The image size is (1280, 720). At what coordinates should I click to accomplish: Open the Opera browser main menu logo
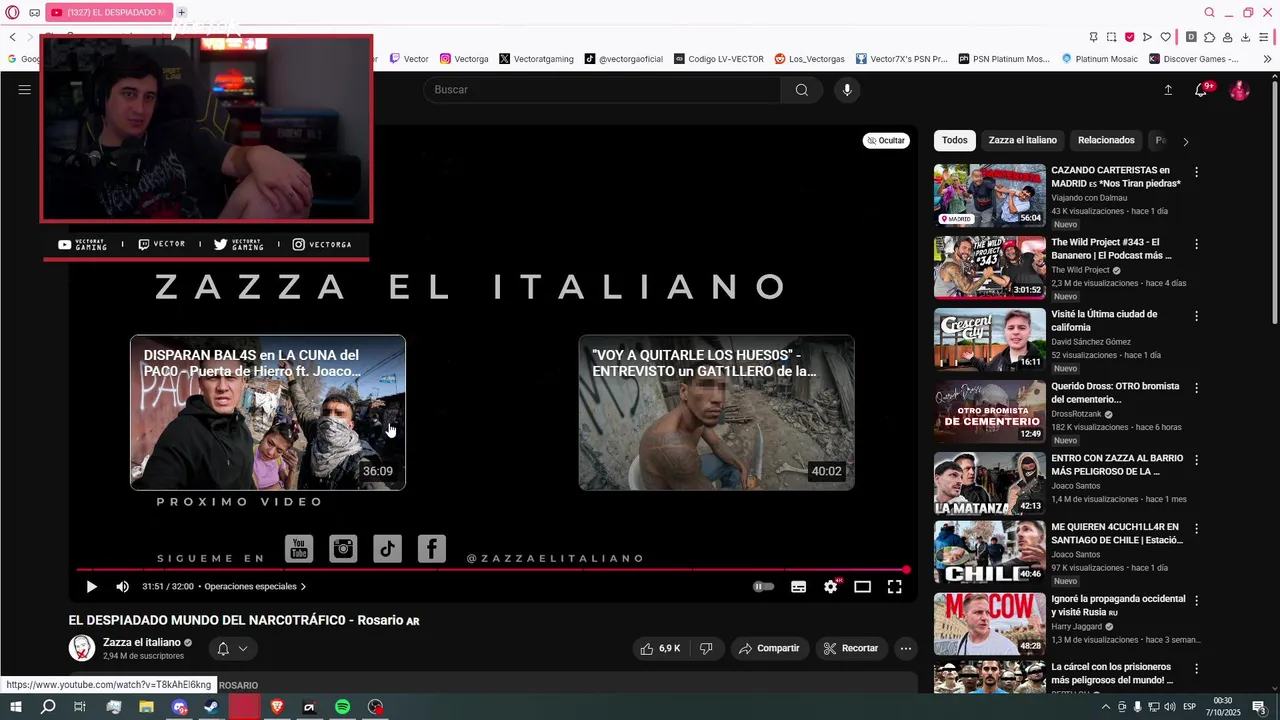click(12, 12)
